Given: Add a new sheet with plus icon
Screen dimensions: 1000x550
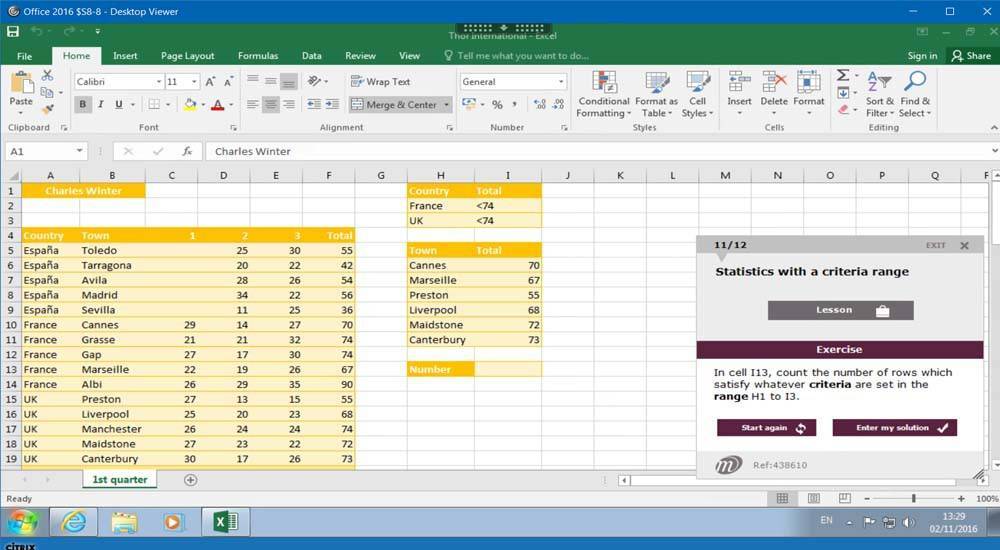Looking at the screenshot, I should (191, 480).
